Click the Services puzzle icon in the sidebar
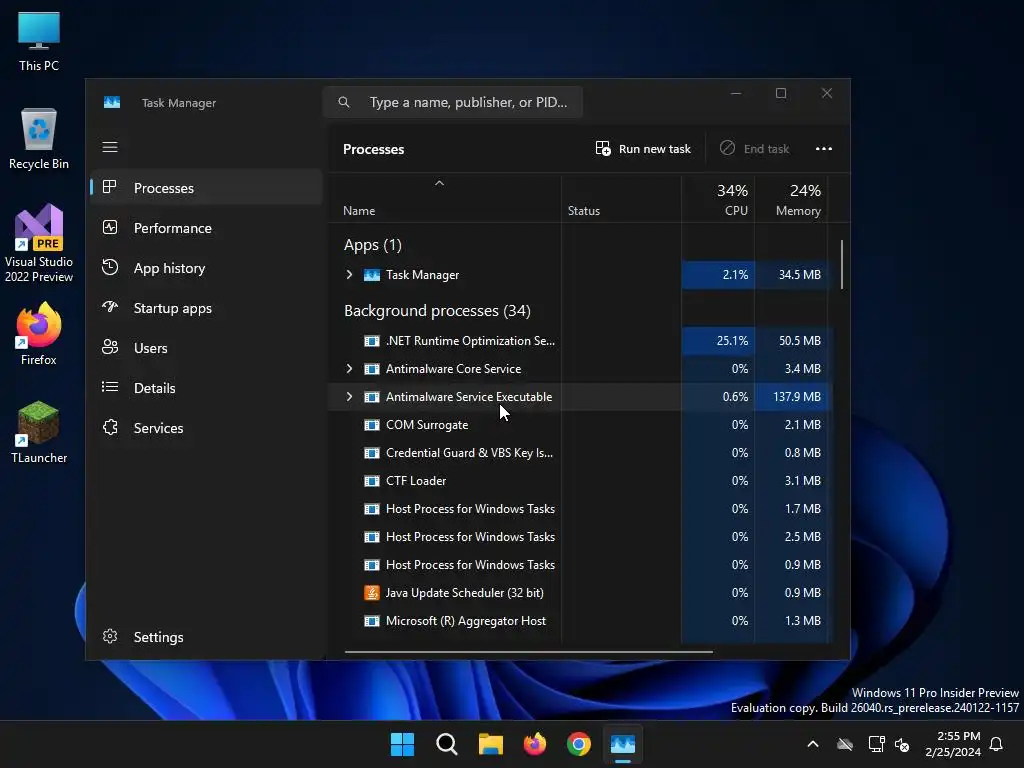The width and height of the screenshot is (1024, 768). 110,427
